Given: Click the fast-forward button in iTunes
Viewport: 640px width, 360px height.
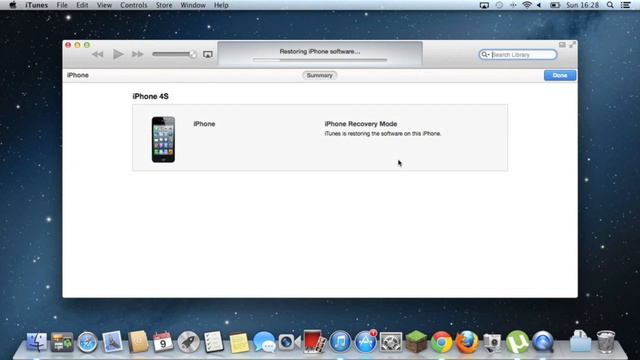Looking at the screenshot, I should [x=138, y=54].
